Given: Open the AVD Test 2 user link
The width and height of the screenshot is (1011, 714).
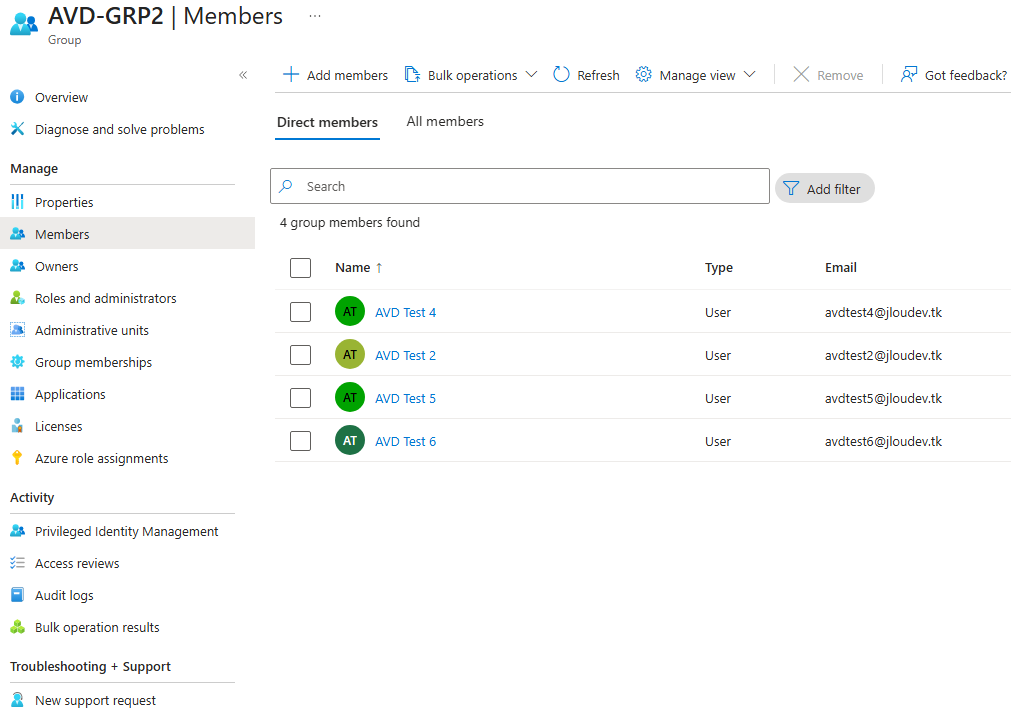Looking at the screenshot, I should click(405, 355).
